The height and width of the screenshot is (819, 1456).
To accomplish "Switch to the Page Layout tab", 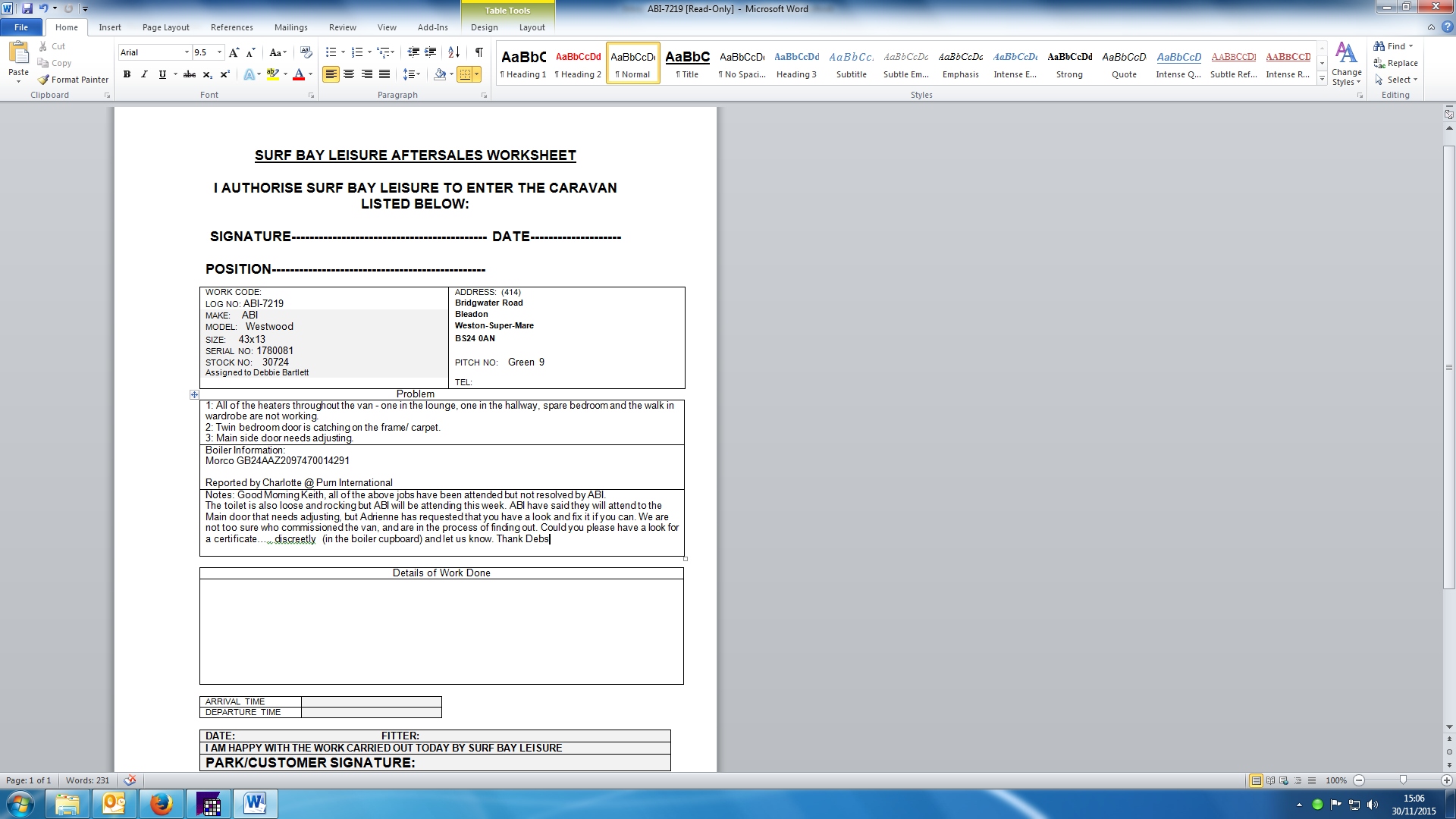I will 165,27.
